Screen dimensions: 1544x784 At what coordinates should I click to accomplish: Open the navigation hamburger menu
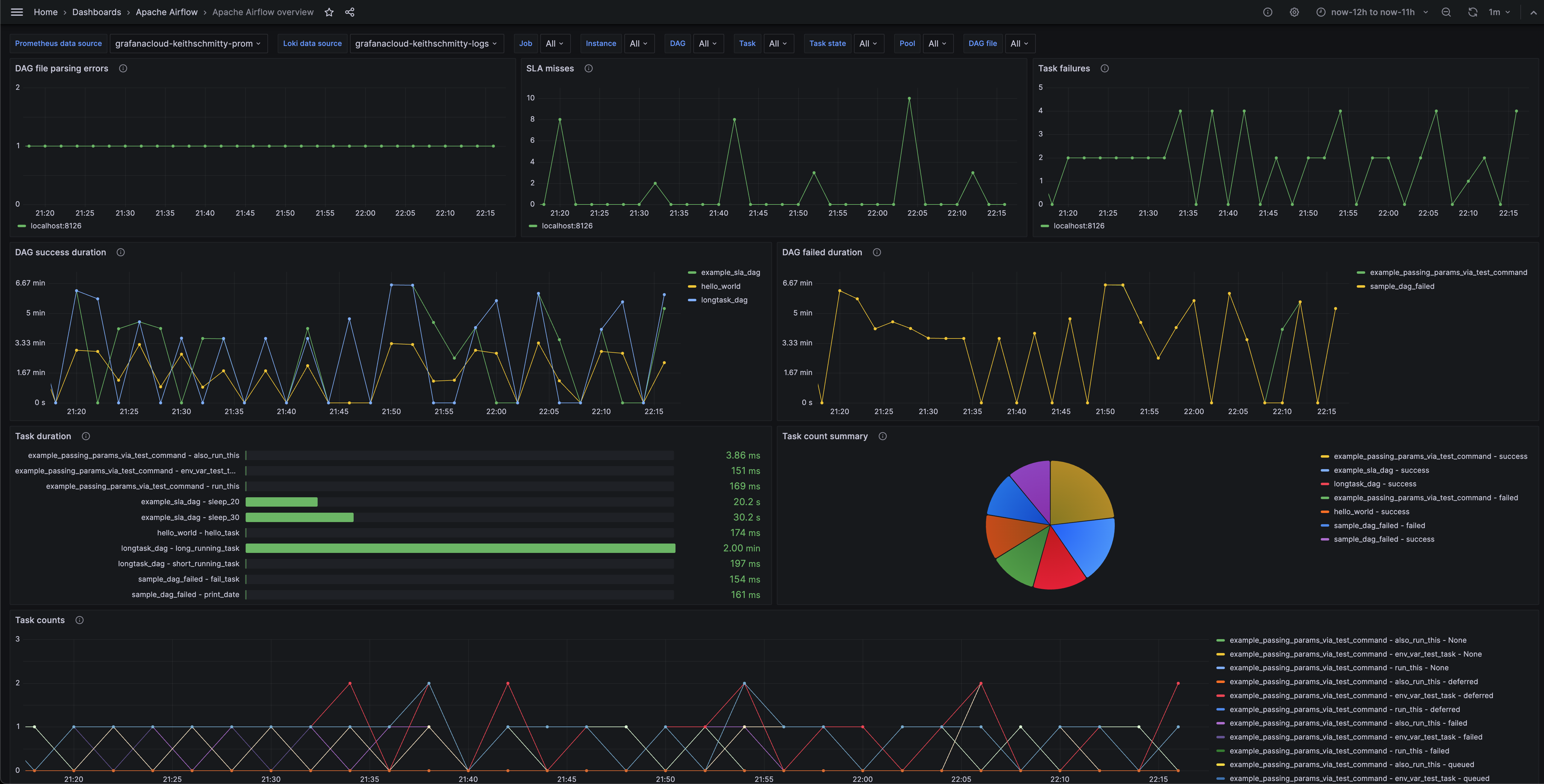click(17, 12)
